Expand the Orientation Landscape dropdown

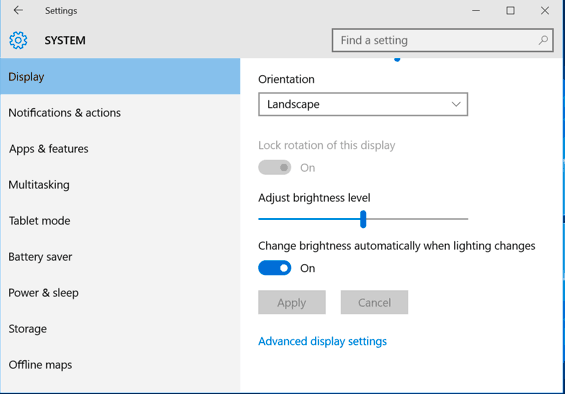point(363,104)
